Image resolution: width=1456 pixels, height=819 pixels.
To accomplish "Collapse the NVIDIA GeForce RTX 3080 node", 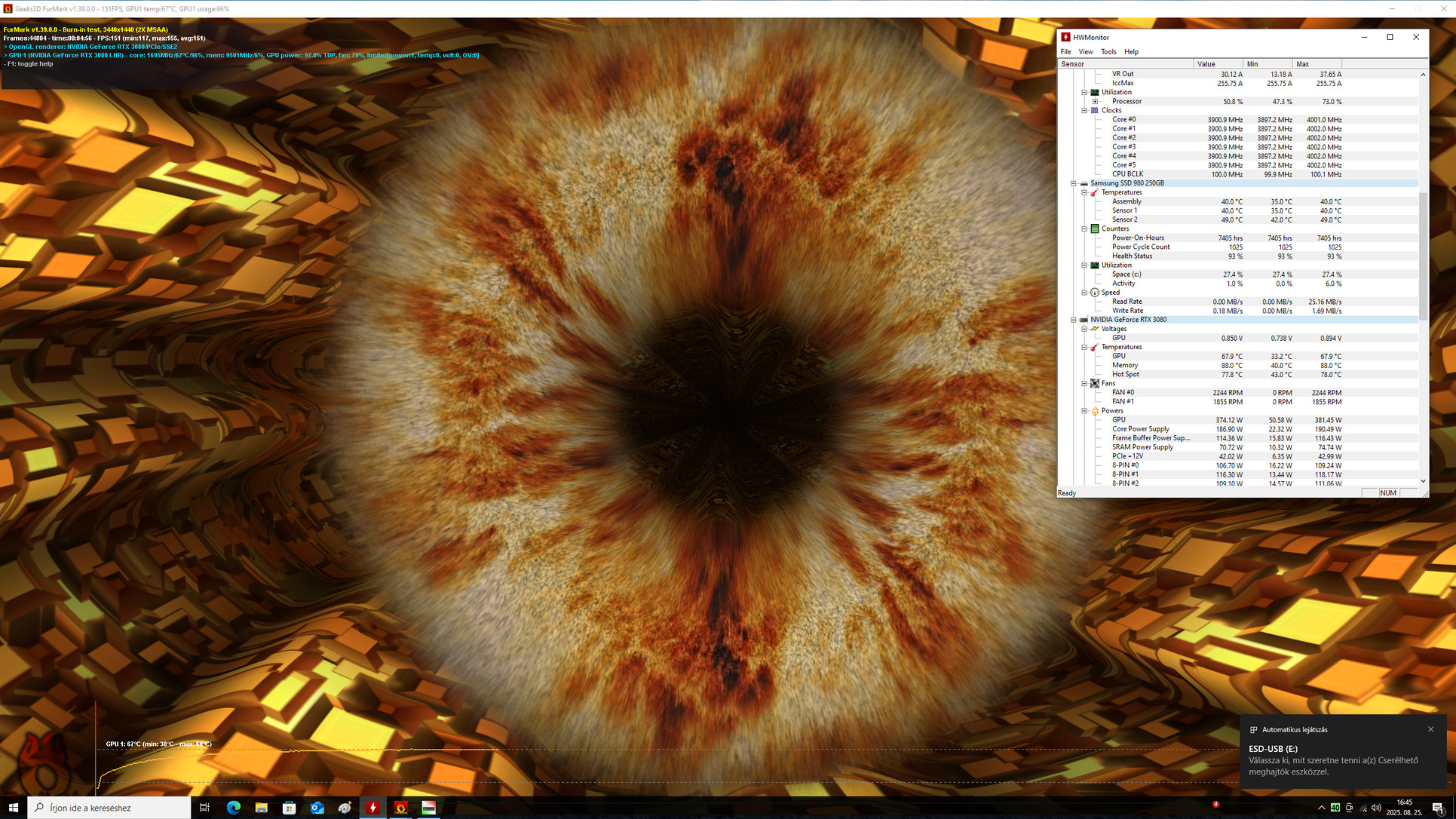I will coord(1074,320).
